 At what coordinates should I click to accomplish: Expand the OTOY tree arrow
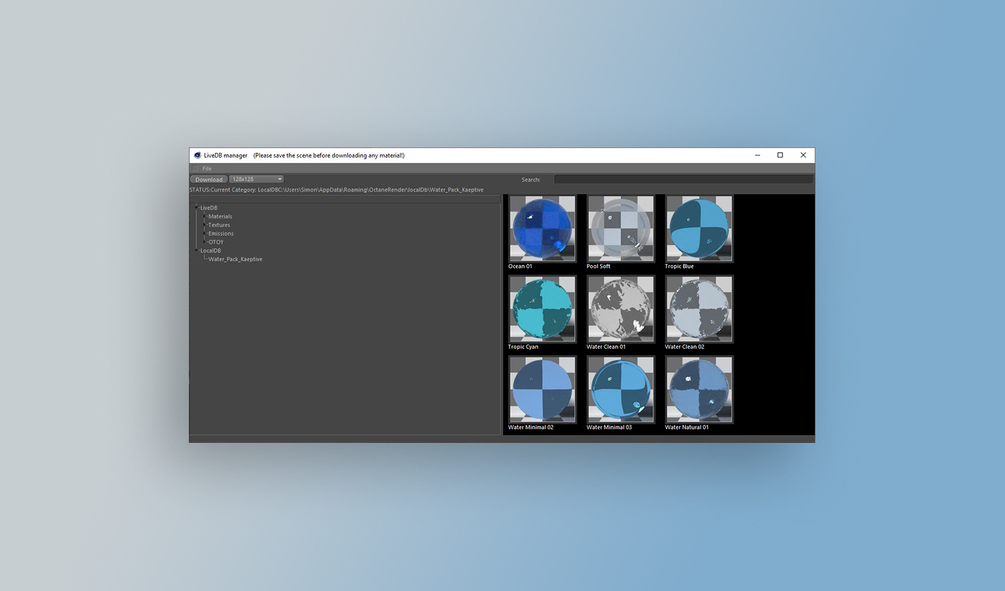(205, 242)
